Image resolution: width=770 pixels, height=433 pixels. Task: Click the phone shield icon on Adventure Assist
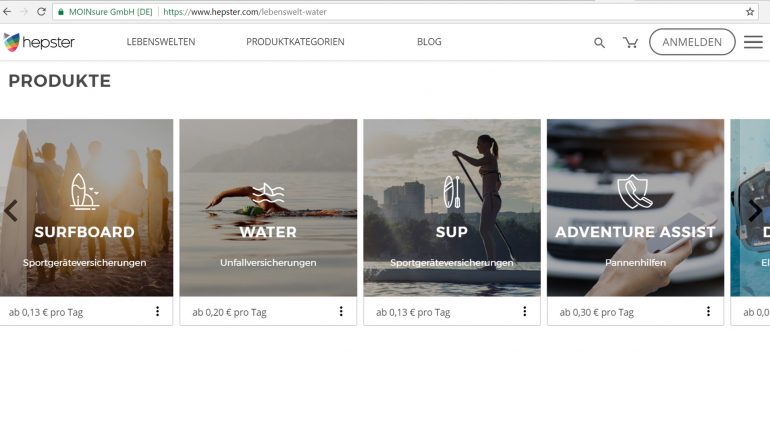pos(635,191)
